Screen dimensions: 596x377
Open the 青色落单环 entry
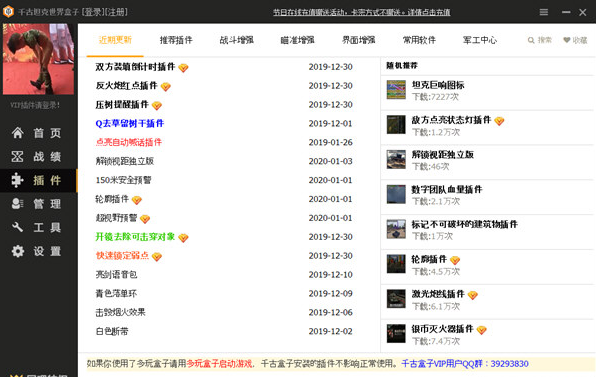pos(116,293)
